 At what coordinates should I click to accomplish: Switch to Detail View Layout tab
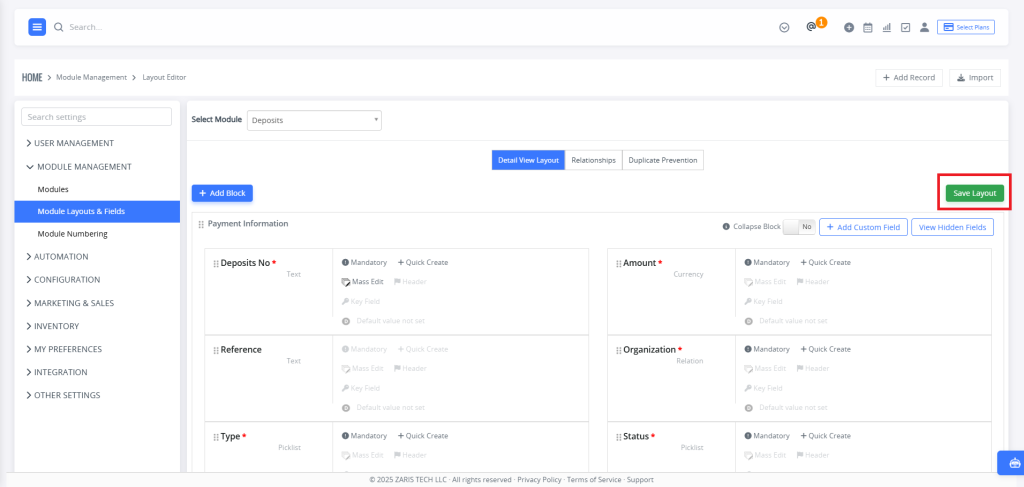coord(528,160)
